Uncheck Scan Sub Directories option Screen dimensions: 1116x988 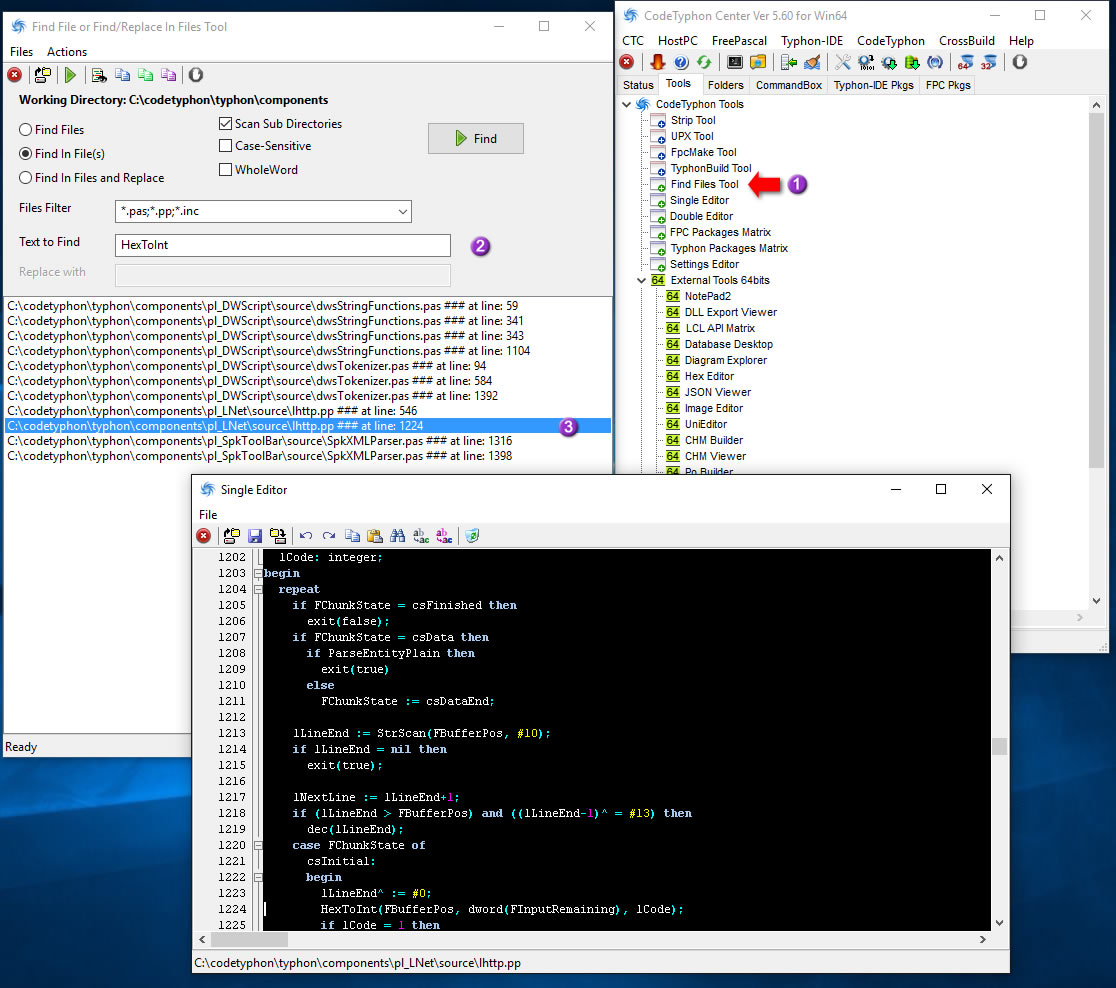(x=226, y=124)
